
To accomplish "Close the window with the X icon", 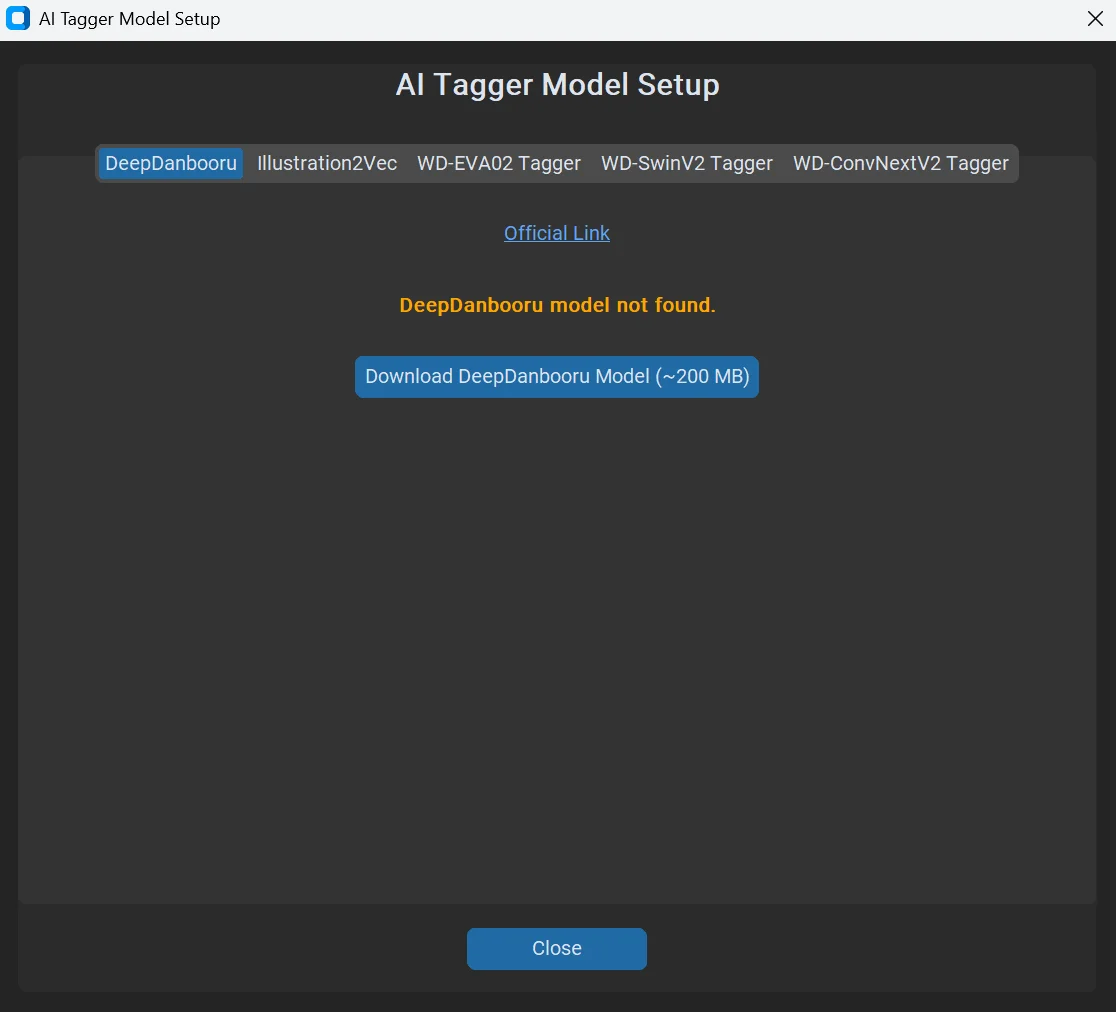I will (1095, 19).
